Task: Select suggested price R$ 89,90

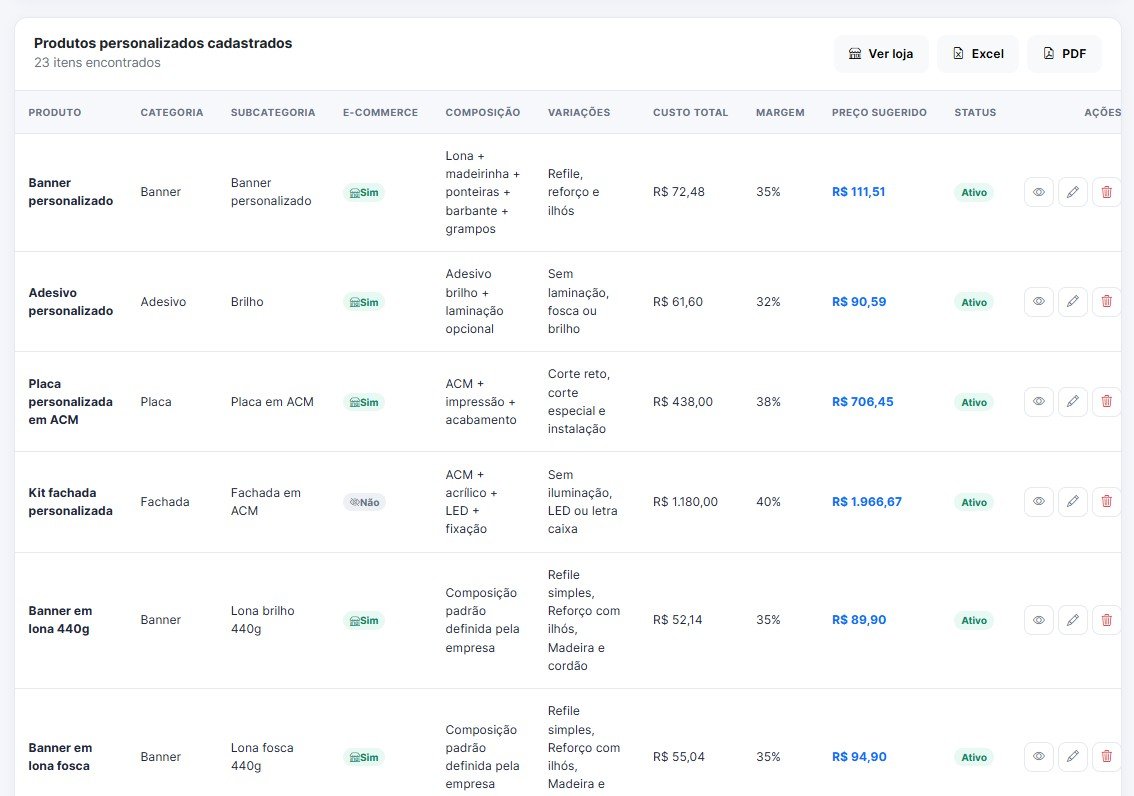Action: [859, 620]
